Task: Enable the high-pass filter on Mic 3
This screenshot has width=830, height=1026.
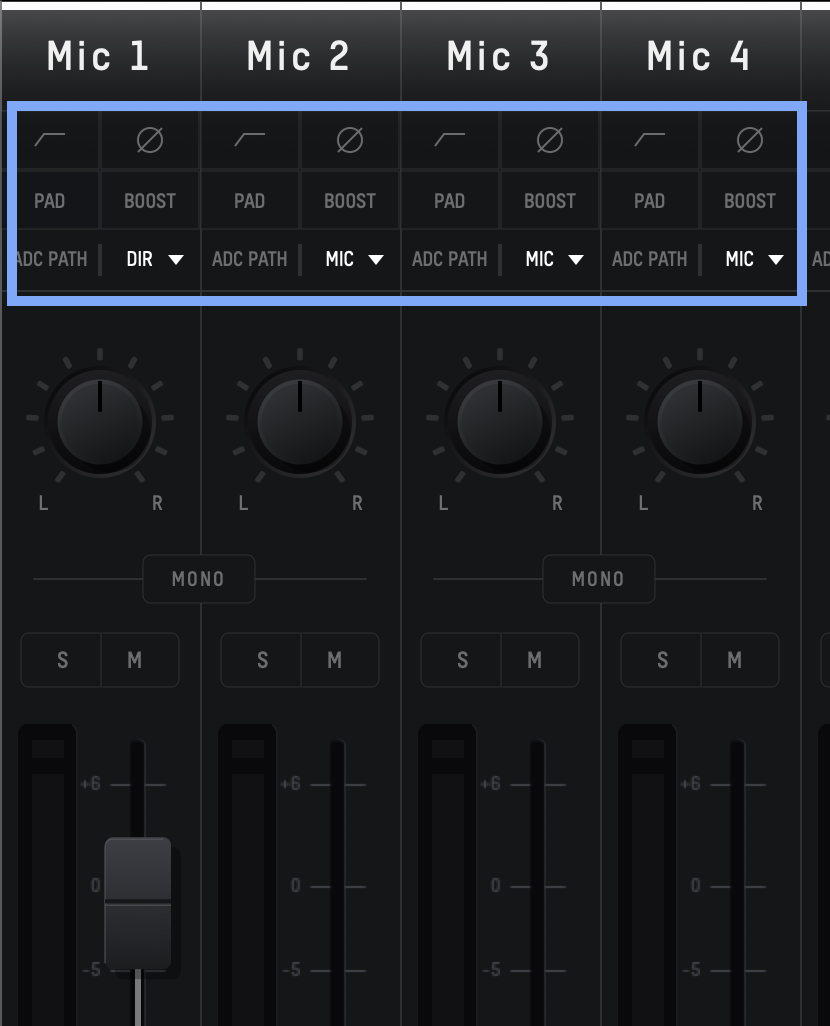Action: point(450,139)
